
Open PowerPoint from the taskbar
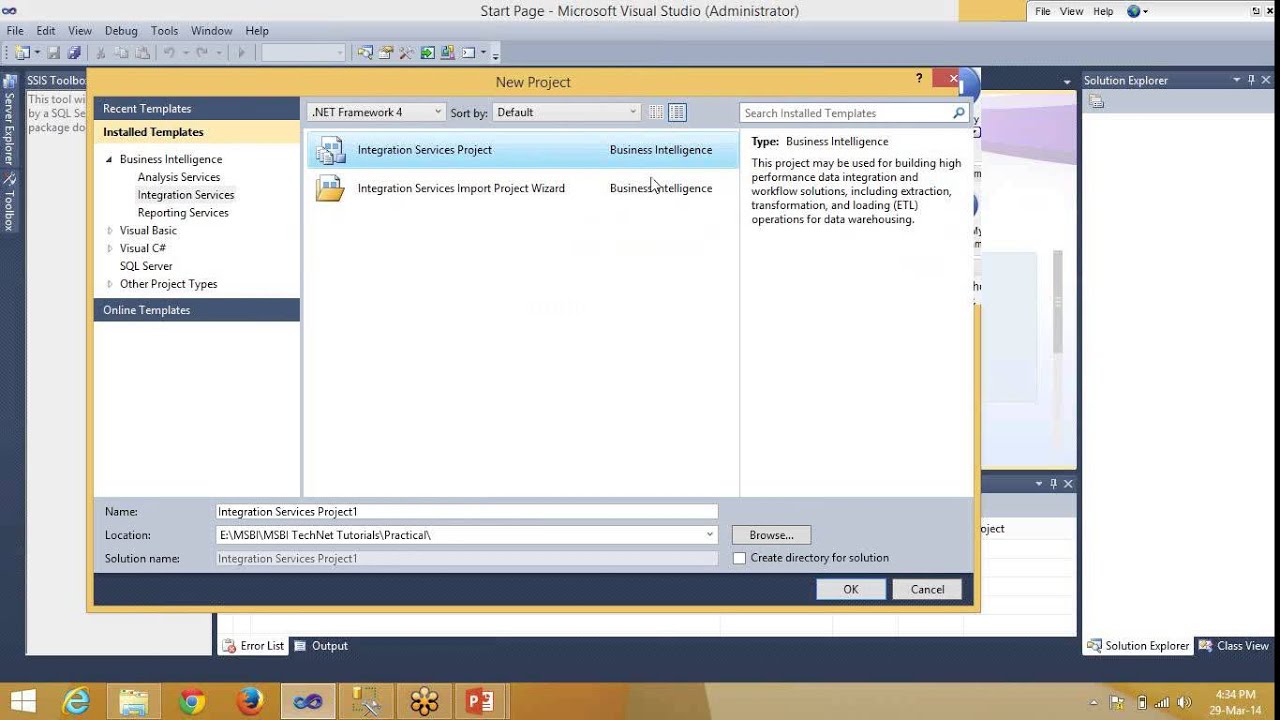pyautogui.click(x=481, y=701)
